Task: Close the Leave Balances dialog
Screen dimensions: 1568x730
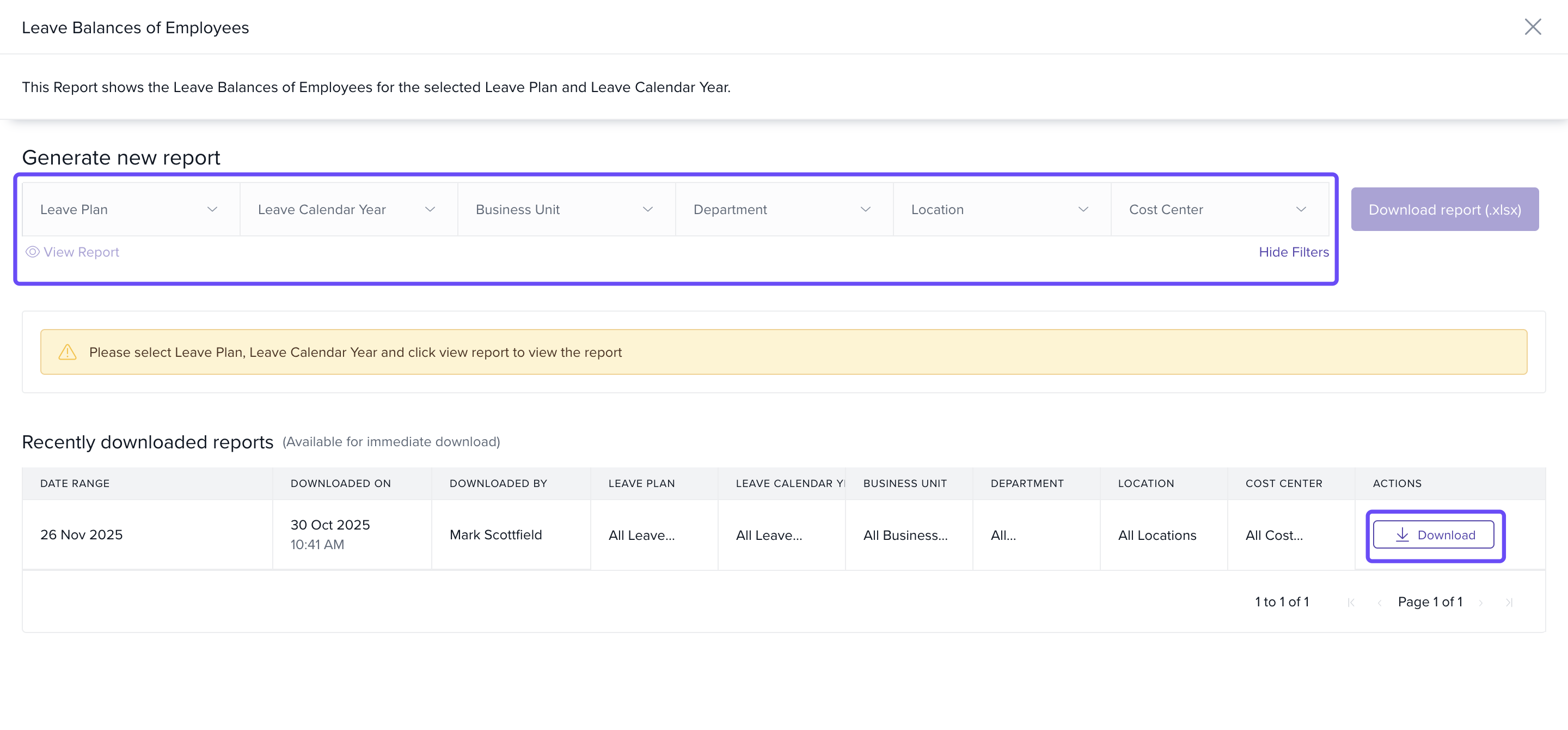Action: tap(1532, 27)
